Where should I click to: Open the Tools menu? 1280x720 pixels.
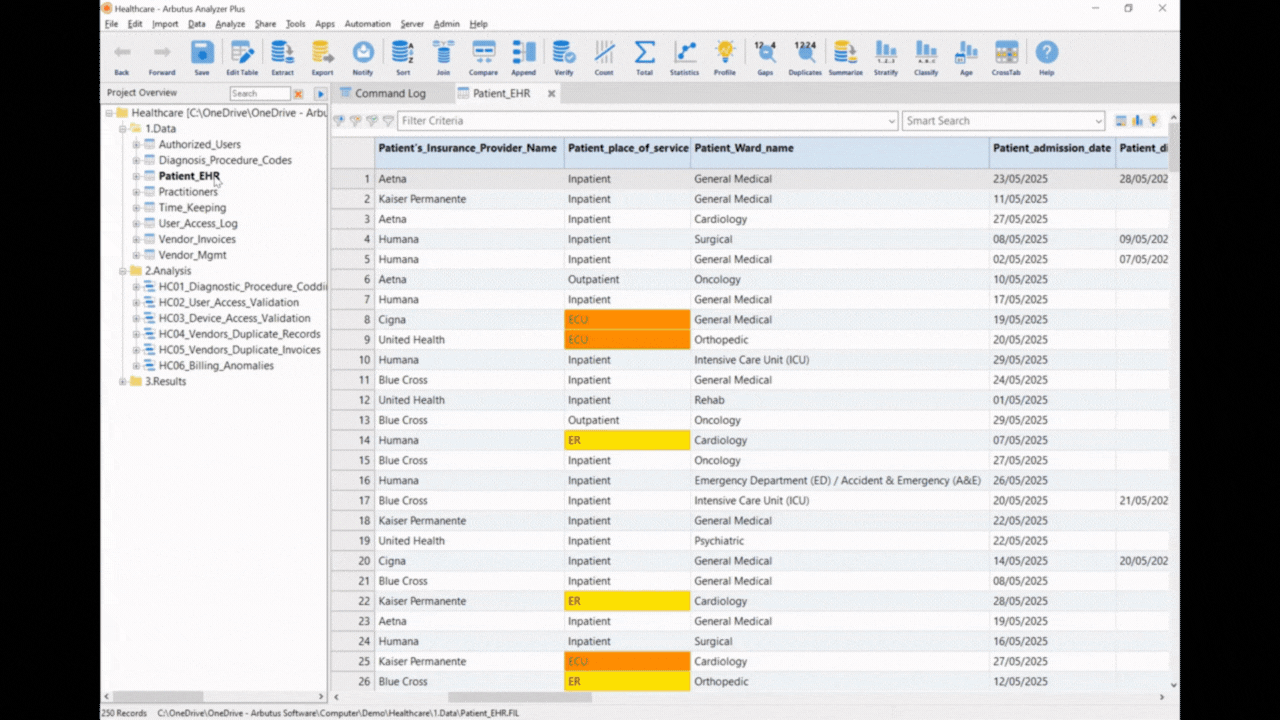point(295,24)
